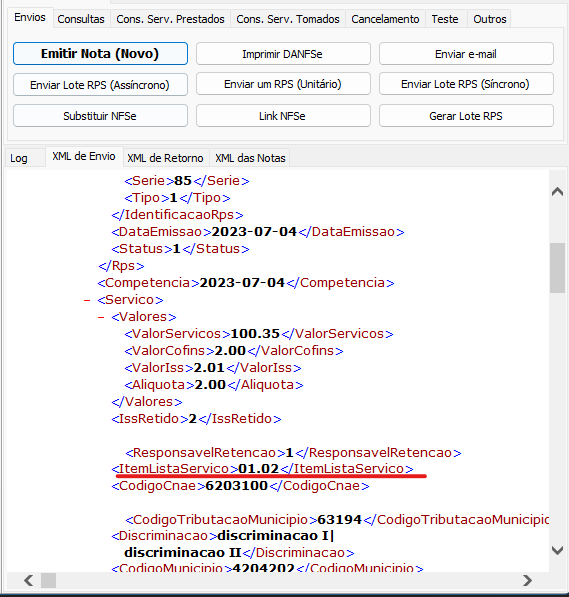Click vertical scrollbar up arrow
Image resolution: width=569 pixels, height=597 pixels.
click(x=557, y=191)
